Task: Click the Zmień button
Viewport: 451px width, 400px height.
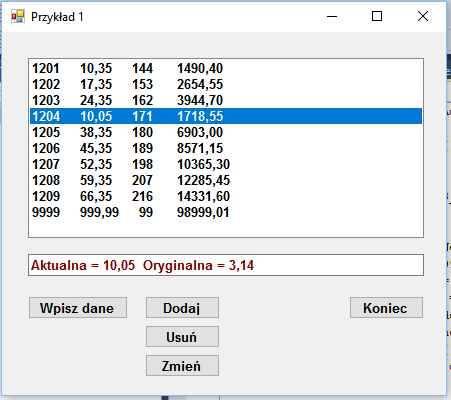Action: coord(182,366)
